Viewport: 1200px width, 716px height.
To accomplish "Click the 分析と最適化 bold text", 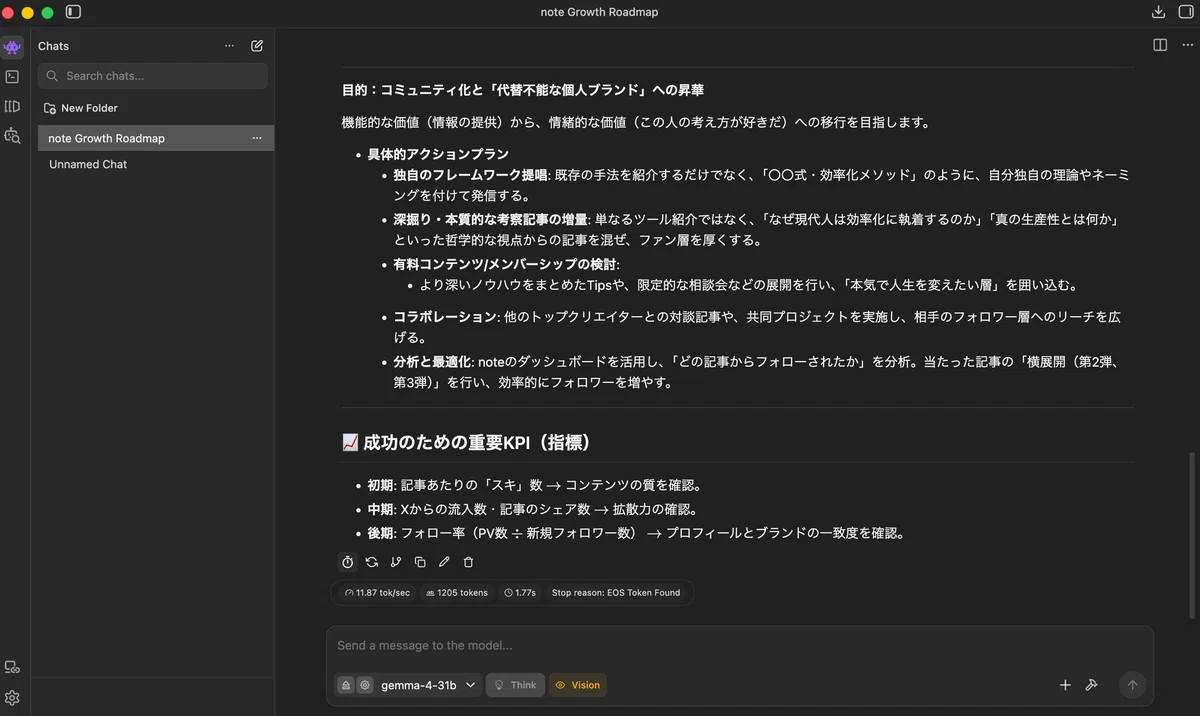I will pyautogui.click(x=432, y=361).
